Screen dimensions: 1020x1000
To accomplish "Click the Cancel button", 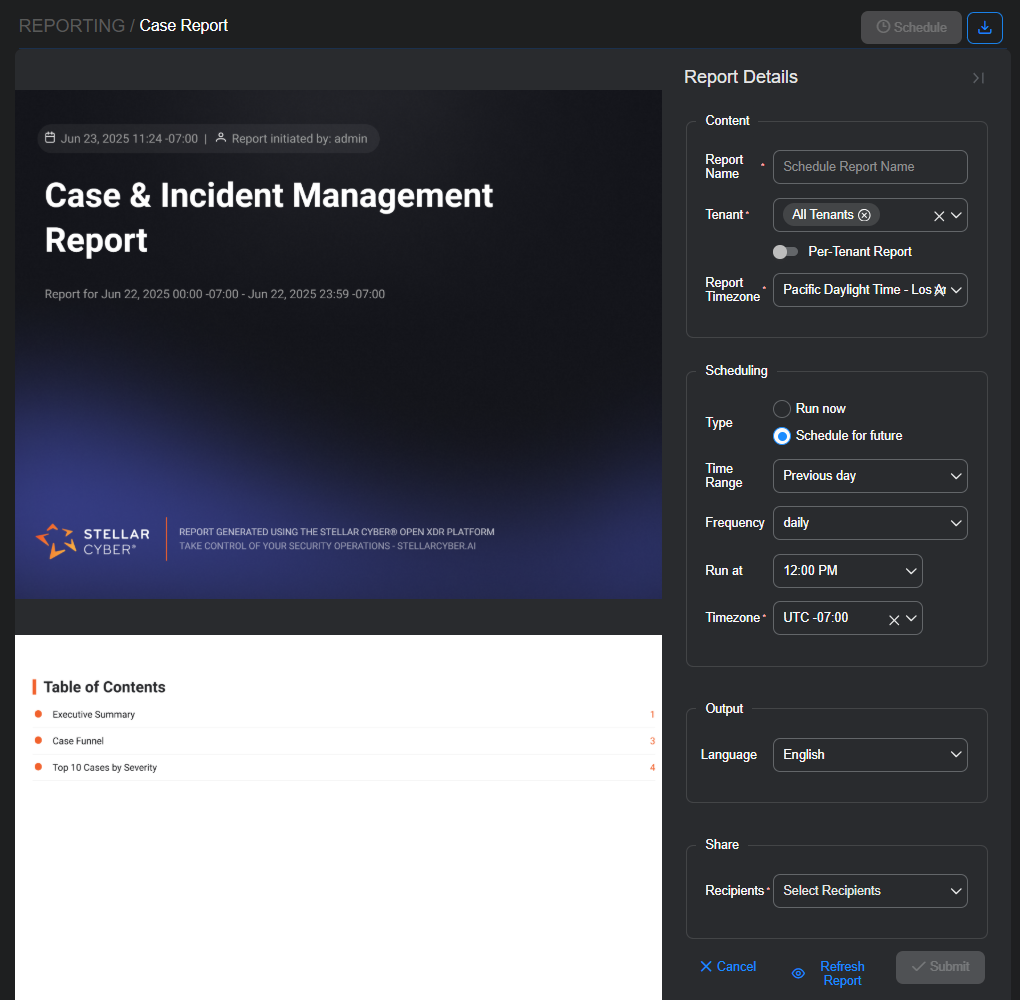I will click(x=728, y=966).
